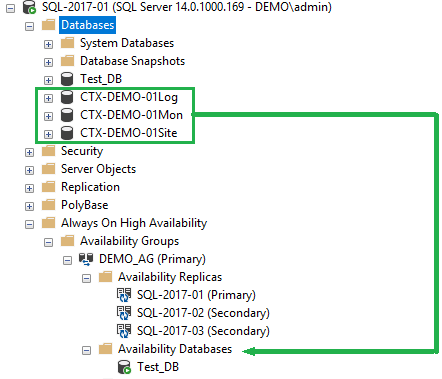
Task: Collapse the Availability Databases node
Action: coord(86,350)
